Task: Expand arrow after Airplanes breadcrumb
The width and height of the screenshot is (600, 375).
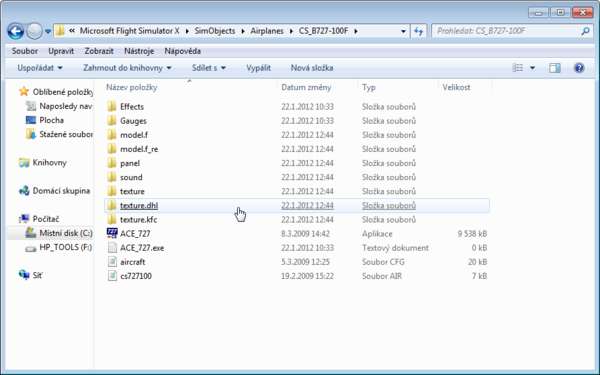Action: [292, 31]
